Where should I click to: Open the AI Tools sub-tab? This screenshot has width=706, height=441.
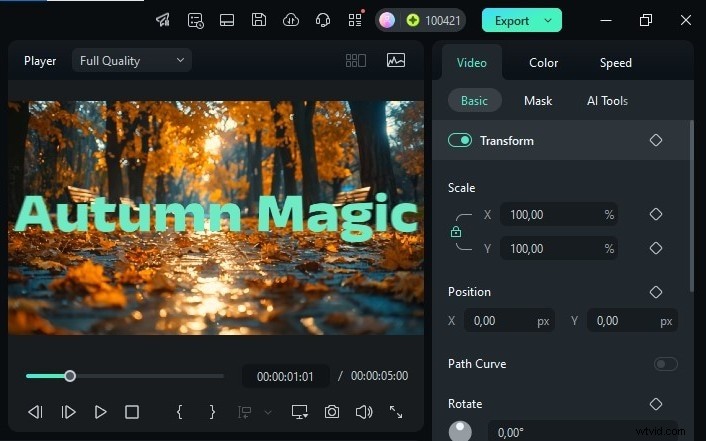(607, 100)
